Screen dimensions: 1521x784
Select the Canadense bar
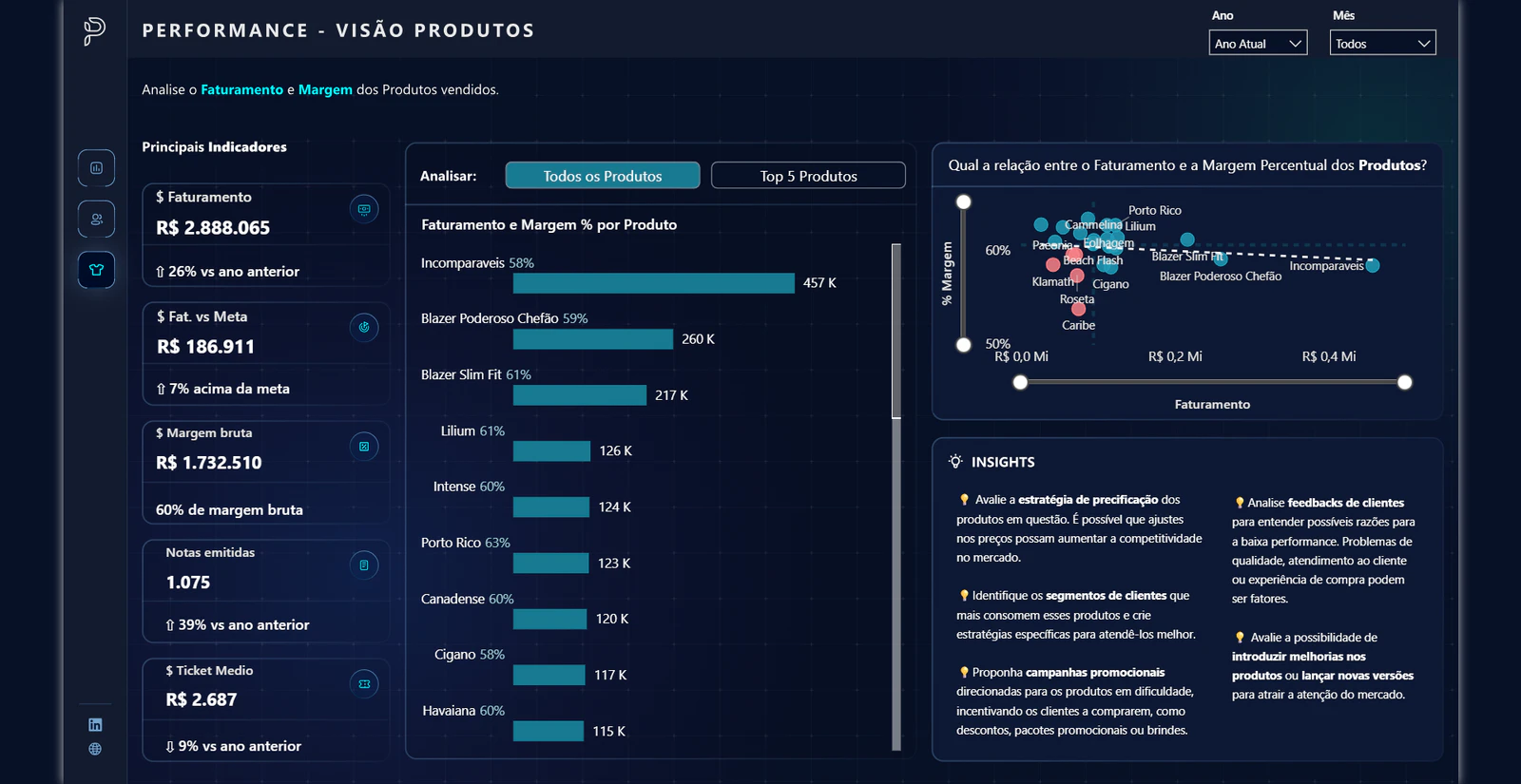click(x=550, y=620)
